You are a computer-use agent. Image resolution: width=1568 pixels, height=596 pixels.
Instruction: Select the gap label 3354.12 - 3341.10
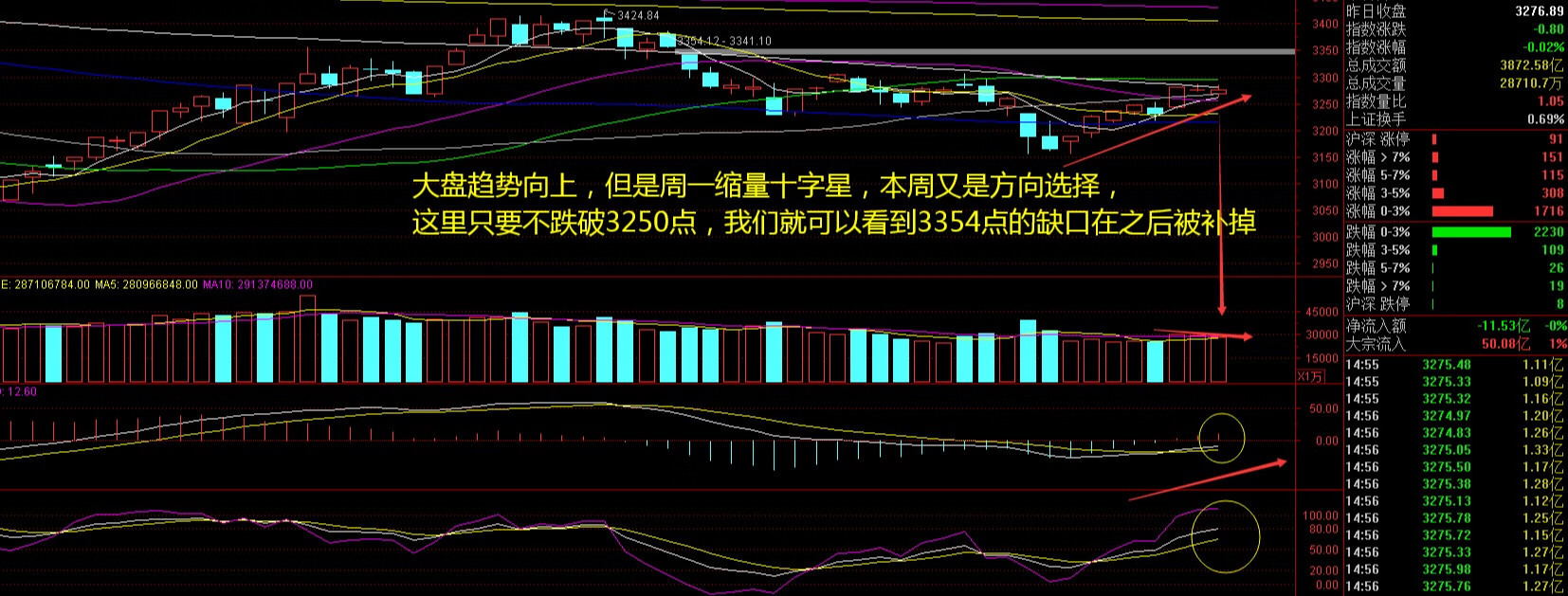tap(725, 42)
